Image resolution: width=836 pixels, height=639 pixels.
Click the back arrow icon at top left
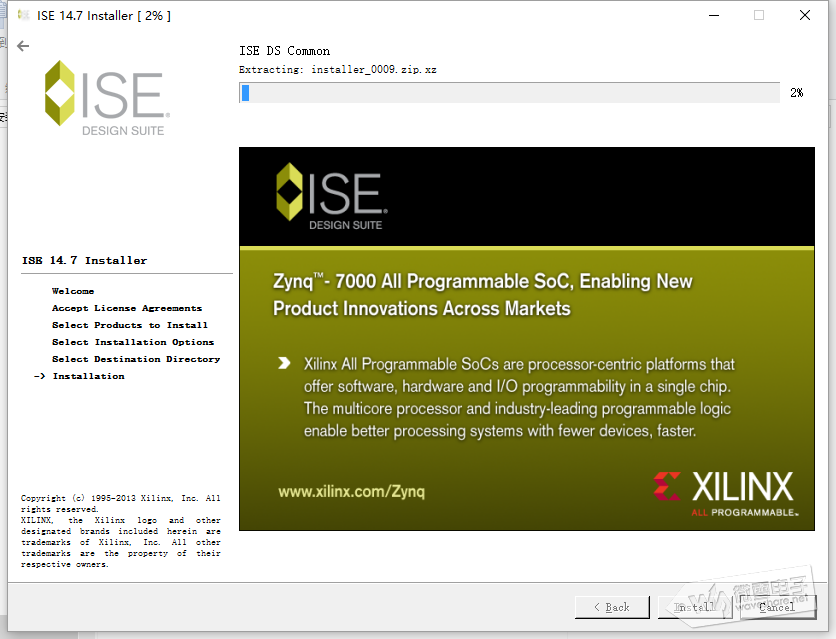coord(23,46)
